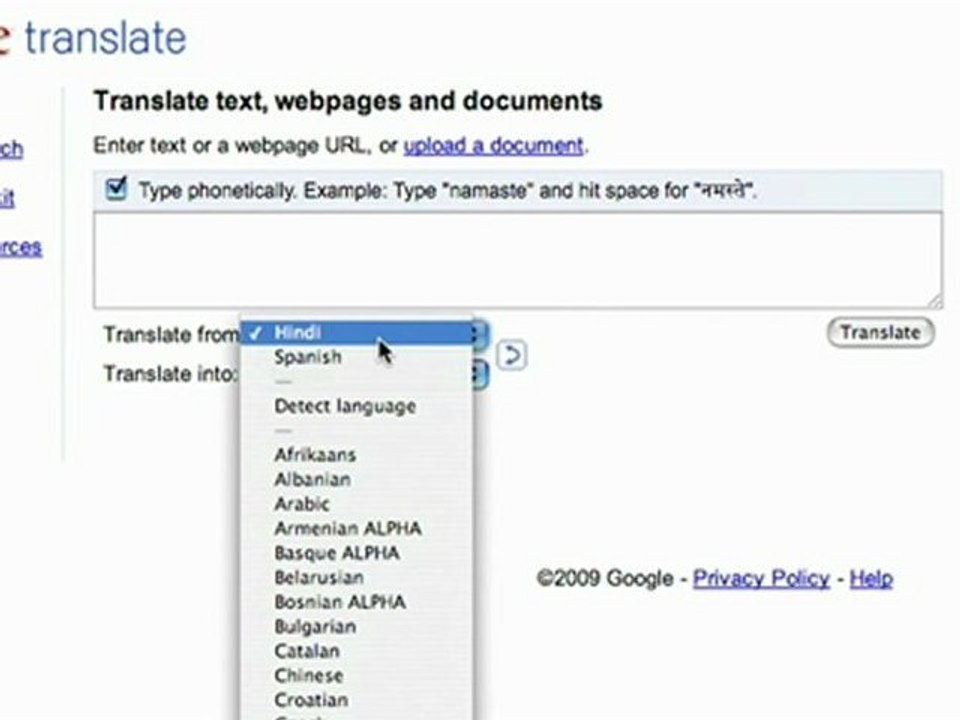Image resolution: width=960 pixels, height=720 pixels.
Task: Select Hindi in the language list
Action: 357,332
